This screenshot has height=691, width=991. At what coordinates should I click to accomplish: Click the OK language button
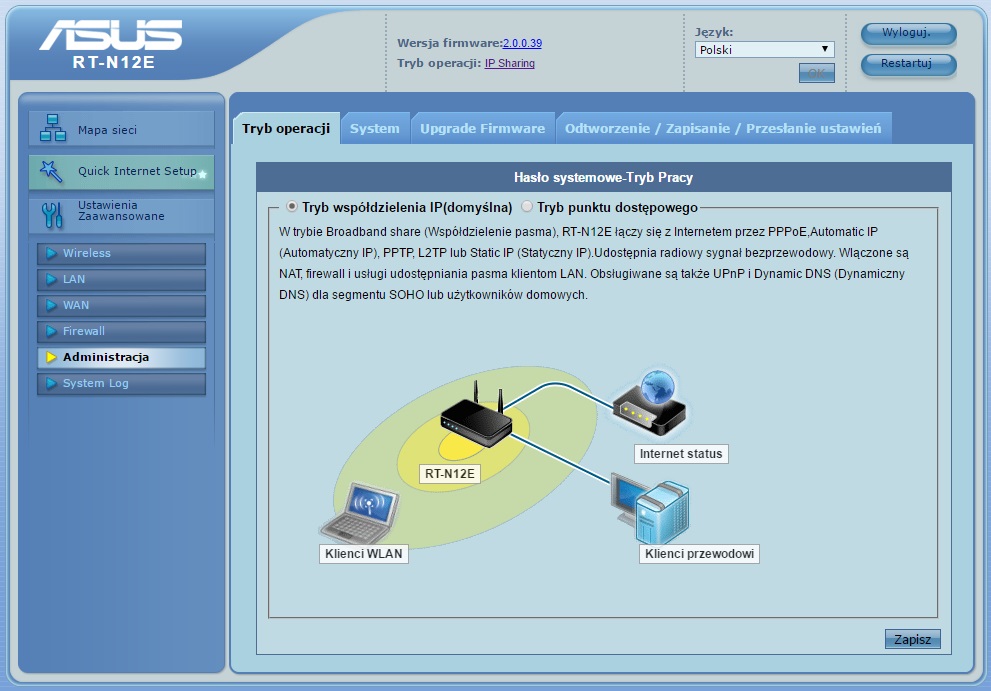click(817, 73)
